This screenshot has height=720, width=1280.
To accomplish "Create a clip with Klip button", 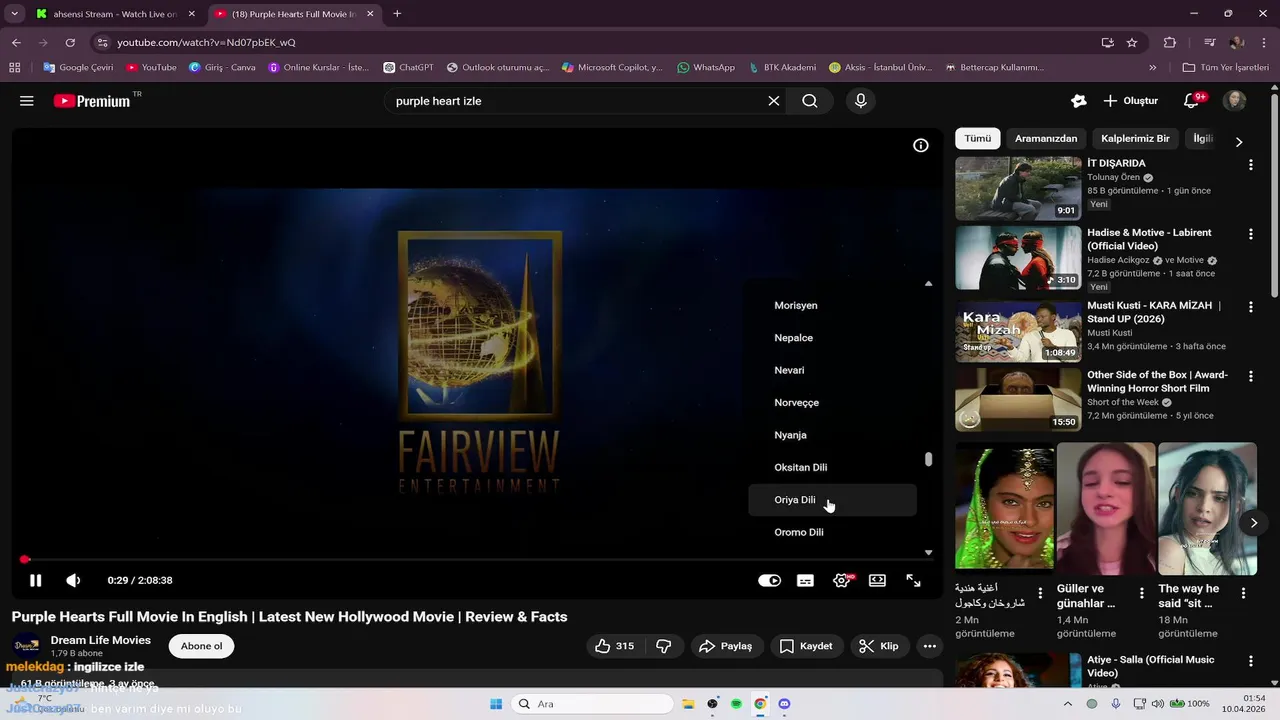I will 879,646.
